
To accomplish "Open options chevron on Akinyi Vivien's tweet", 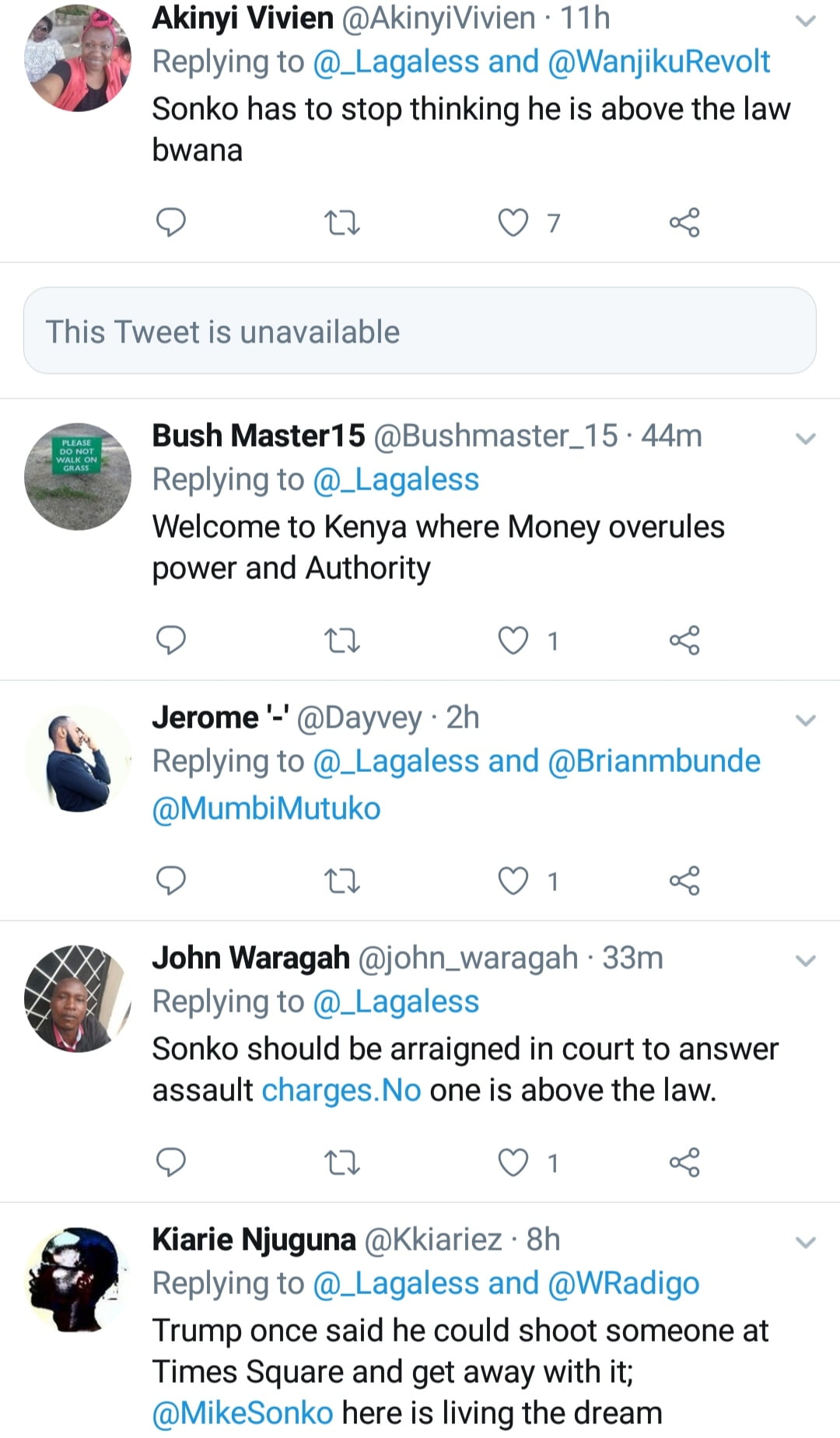I will (806, 21).
